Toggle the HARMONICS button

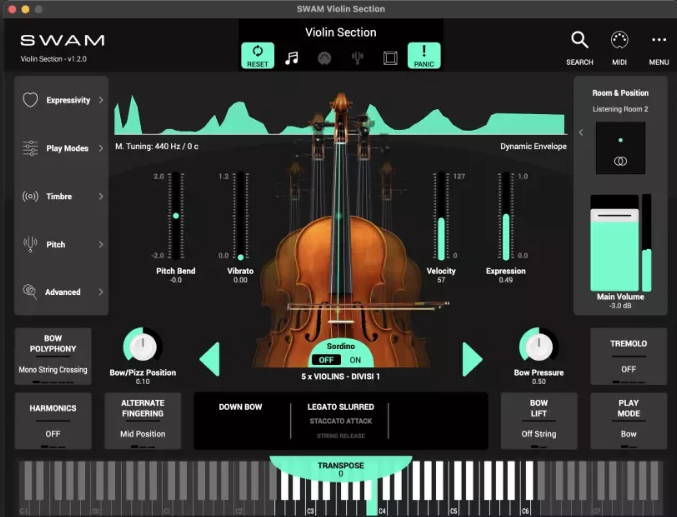click(53, 421)
